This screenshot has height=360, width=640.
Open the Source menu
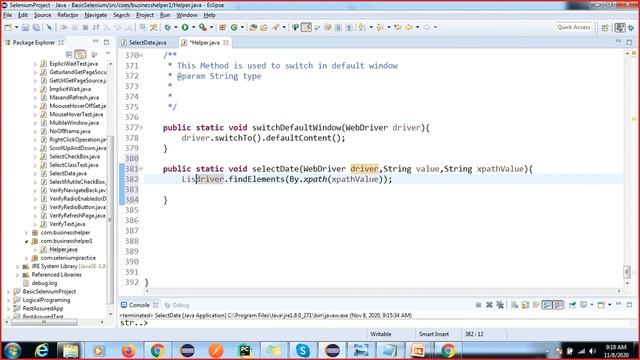(x=42, y=15)
